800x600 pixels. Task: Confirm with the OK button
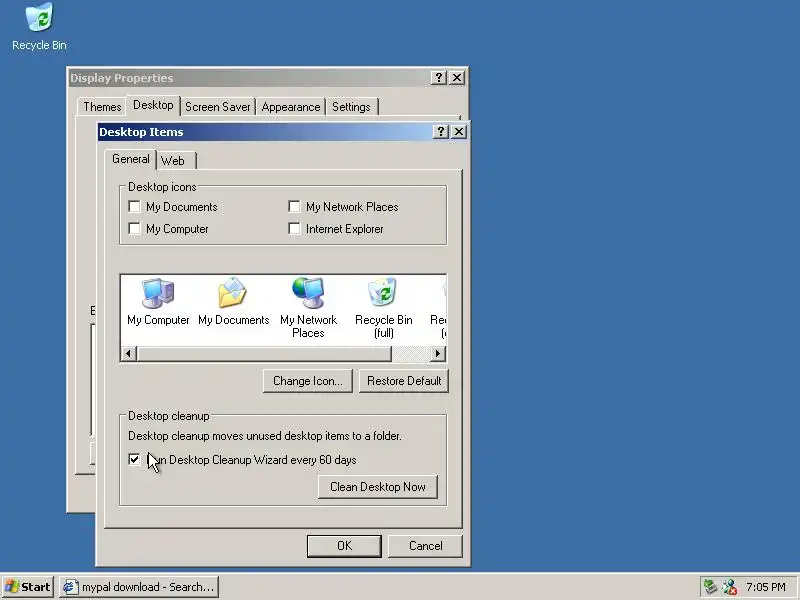tap(344, 546)
